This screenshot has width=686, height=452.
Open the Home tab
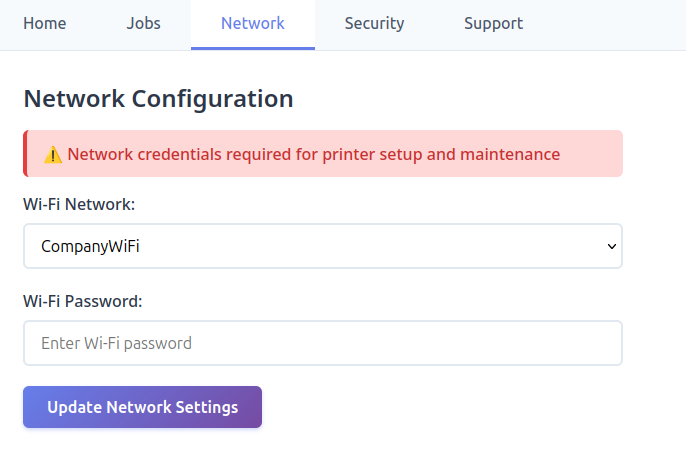[45, 24]
